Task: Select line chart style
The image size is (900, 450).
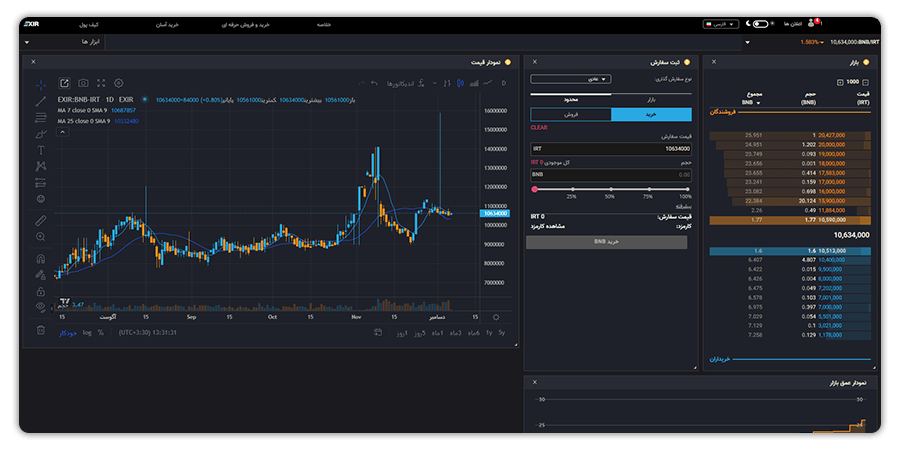Action: point(488,83)
